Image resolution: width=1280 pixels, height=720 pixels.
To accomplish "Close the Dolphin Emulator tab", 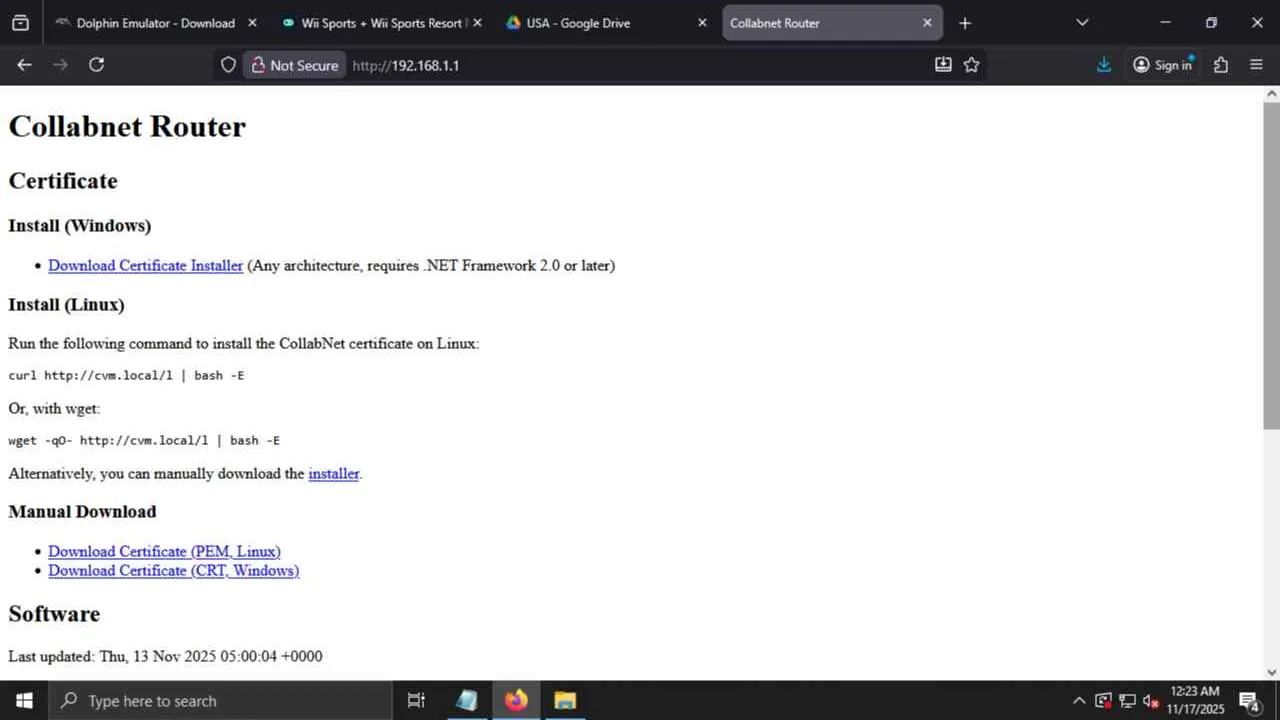I will click(252, 23).
